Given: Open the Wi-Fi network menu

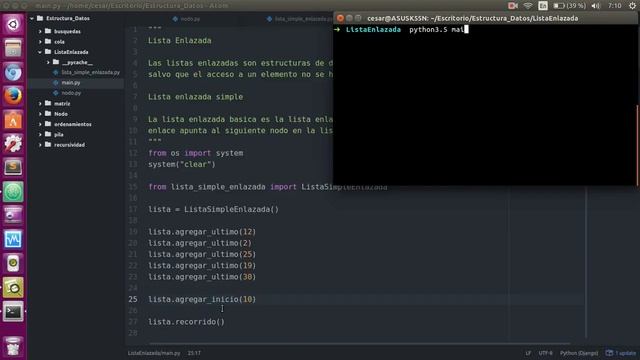Looking at the screenshot, I should click(x=528, y=6).
